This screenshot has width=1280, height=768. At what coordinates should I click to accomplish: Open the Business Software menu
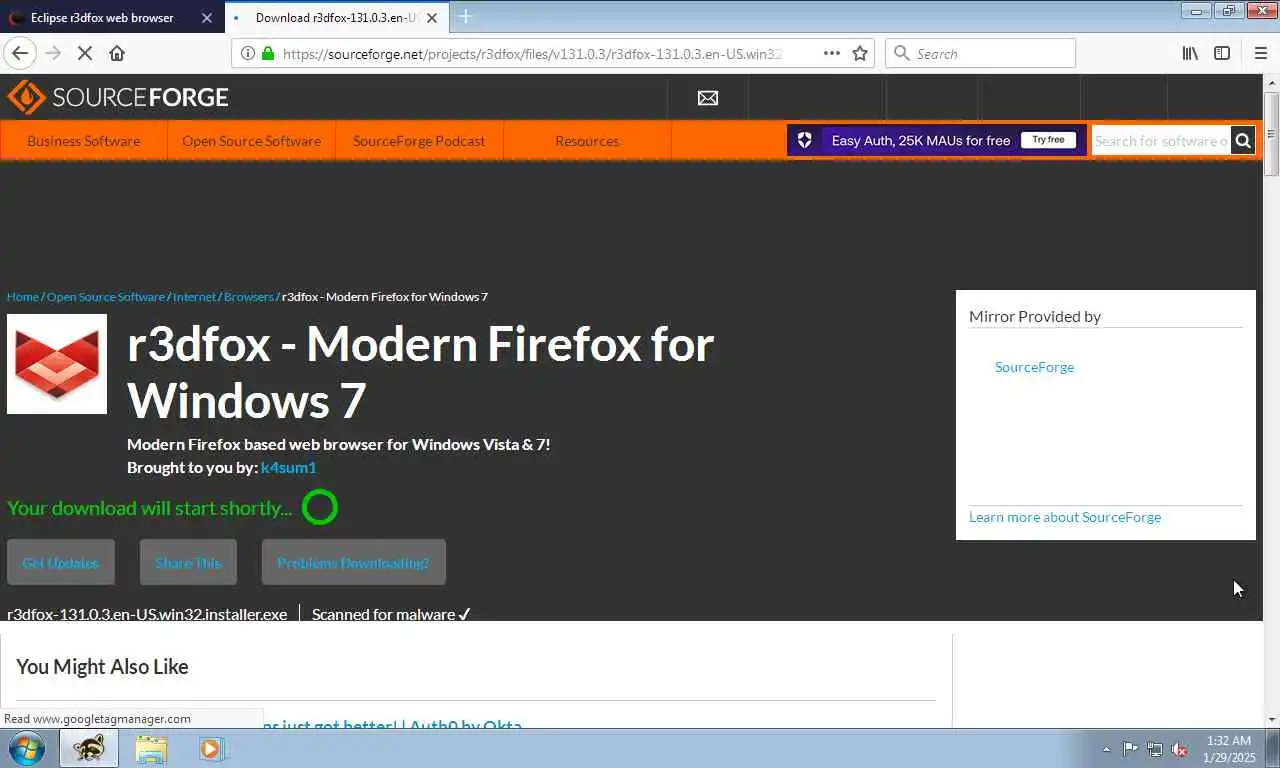[84, 141]
